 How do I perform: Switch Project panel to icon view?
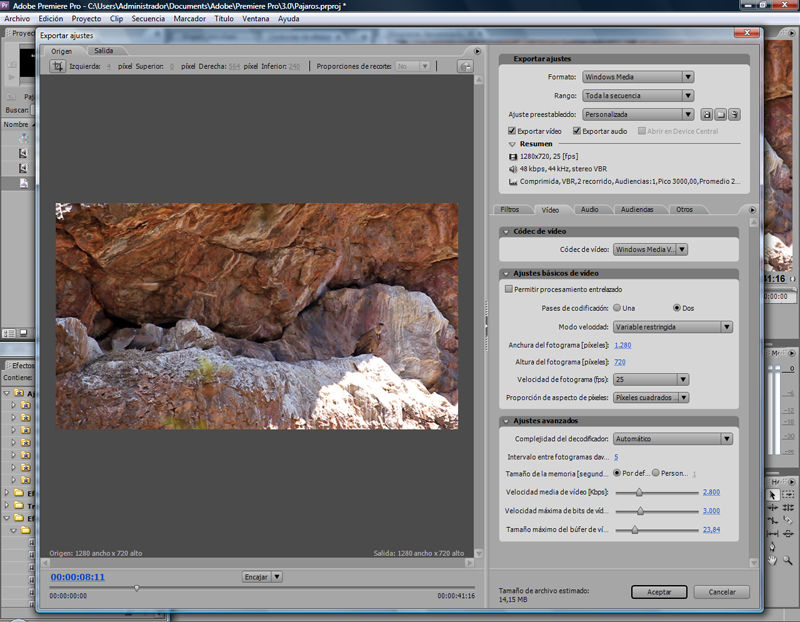[x=23, y=333]
